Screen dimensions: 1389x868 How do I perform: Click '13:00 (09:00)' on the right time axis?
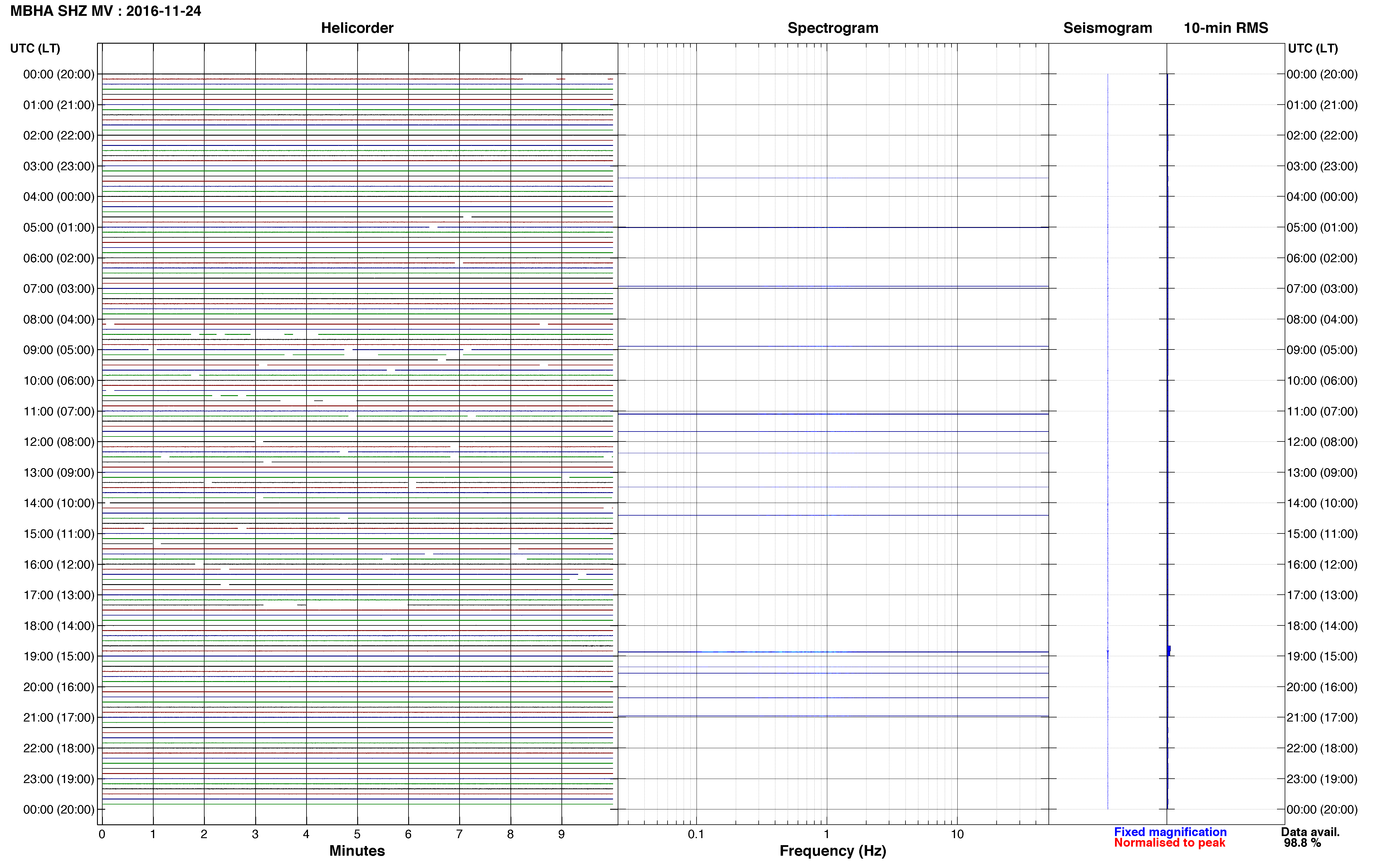[x=1322, y=473]
